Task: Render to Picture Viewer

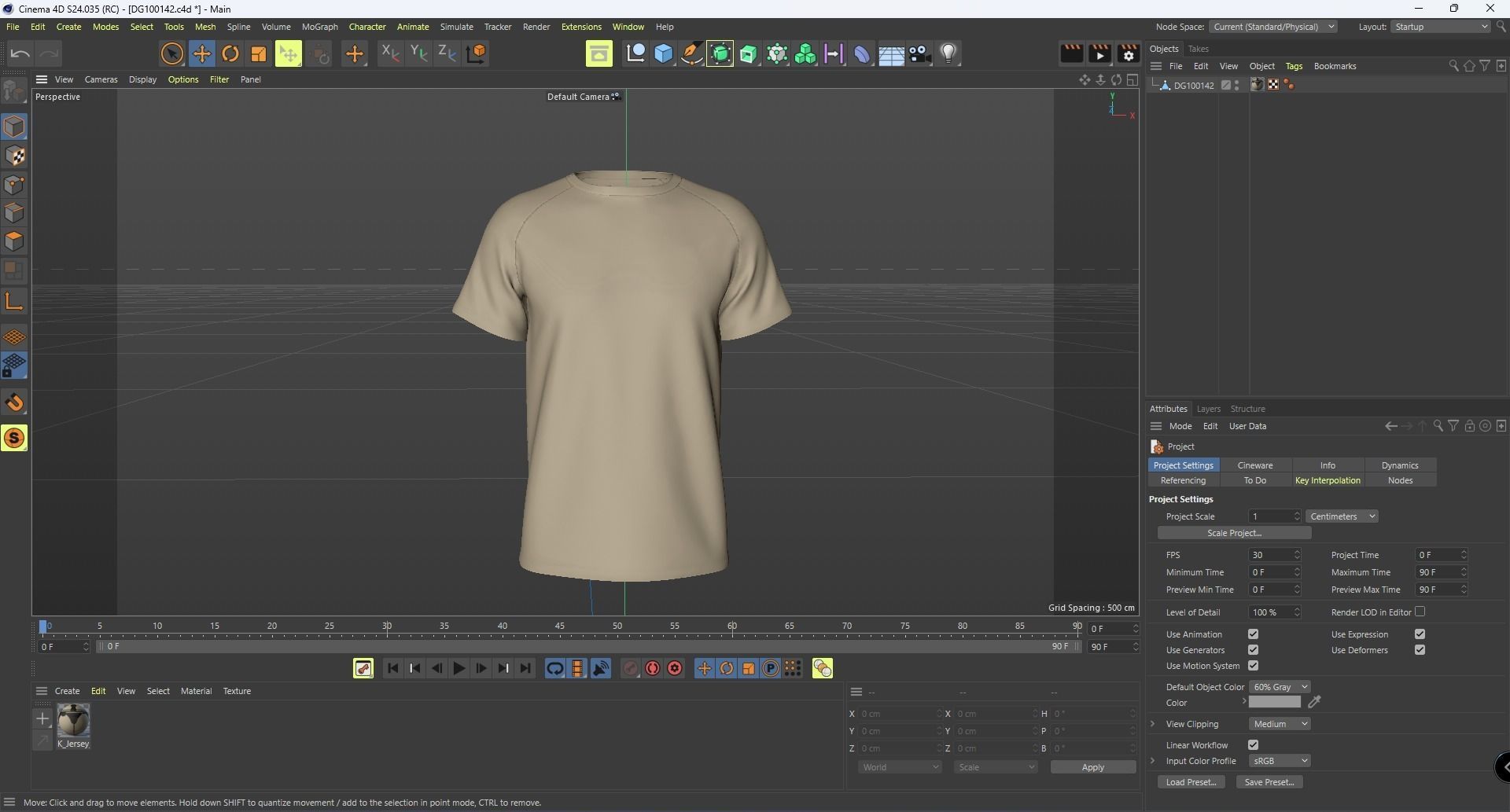Action: click(1099, 53)
